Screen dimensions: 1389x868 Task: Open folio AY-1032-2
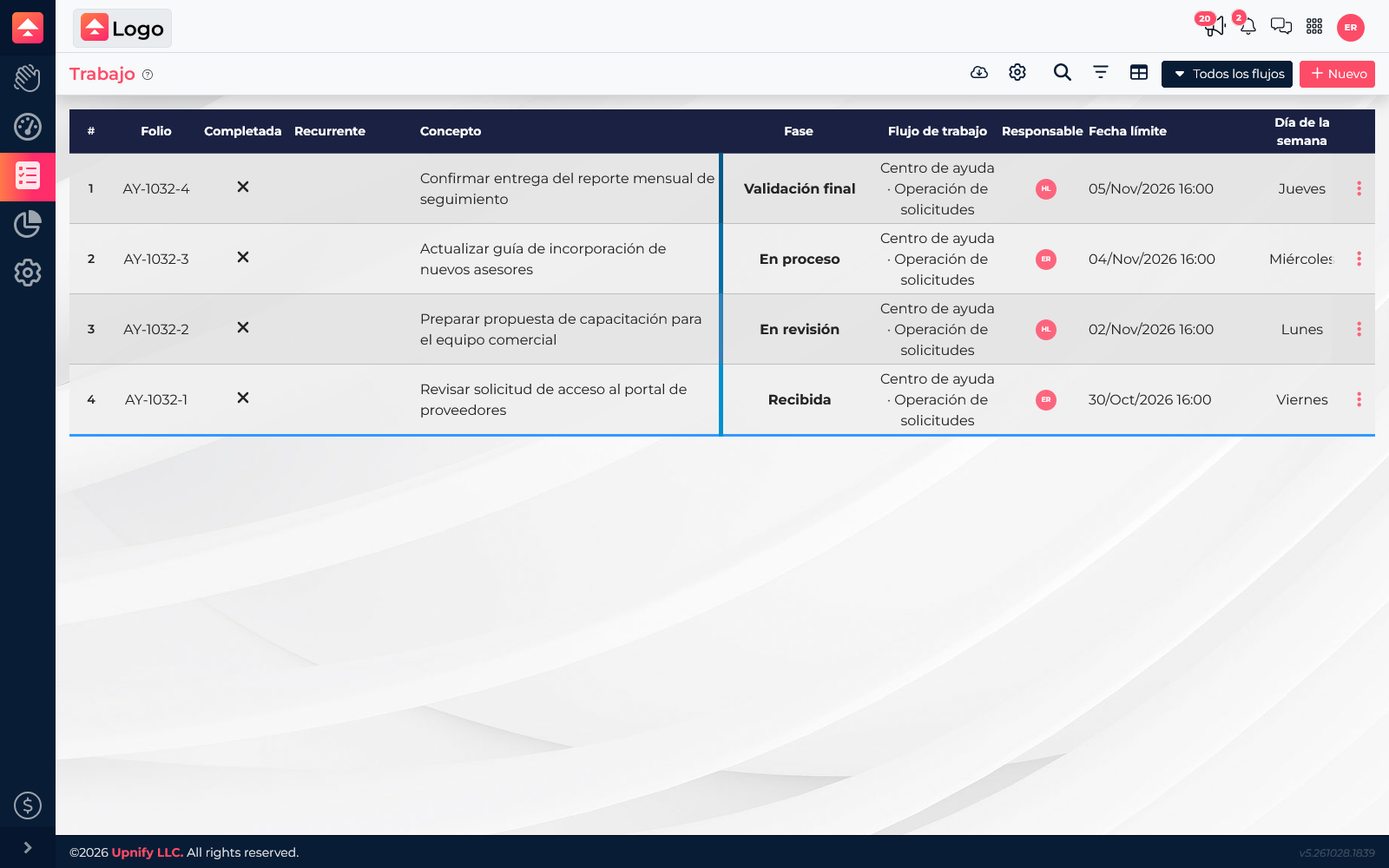click(x=156, y=329)
